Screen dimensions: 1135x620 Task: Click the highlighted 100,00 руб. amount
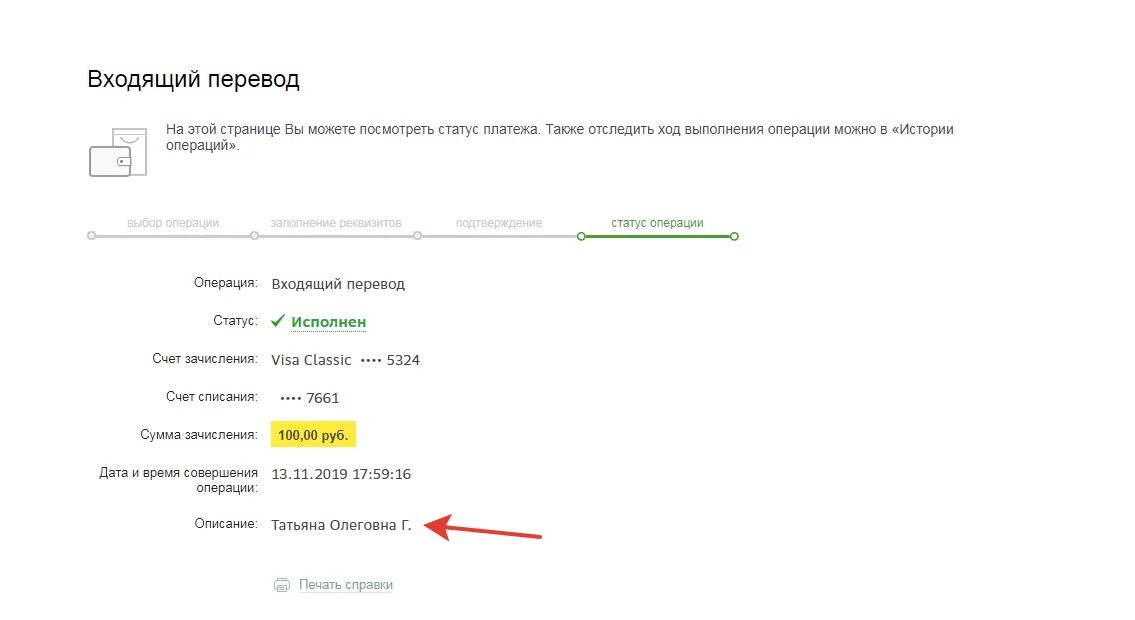[x=313, y=435]
